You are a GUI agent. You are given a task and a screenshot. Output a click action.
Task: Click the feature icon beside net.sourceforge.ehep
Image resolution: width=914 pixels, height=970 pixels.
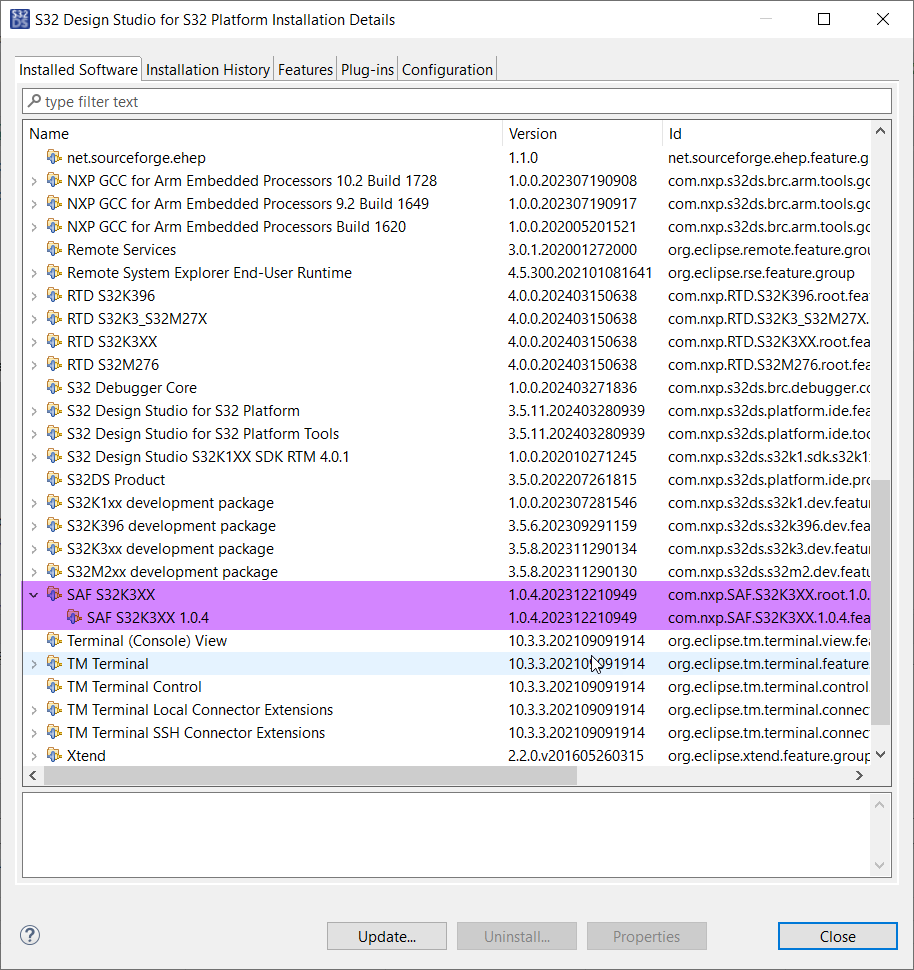[x=54, y=157]
